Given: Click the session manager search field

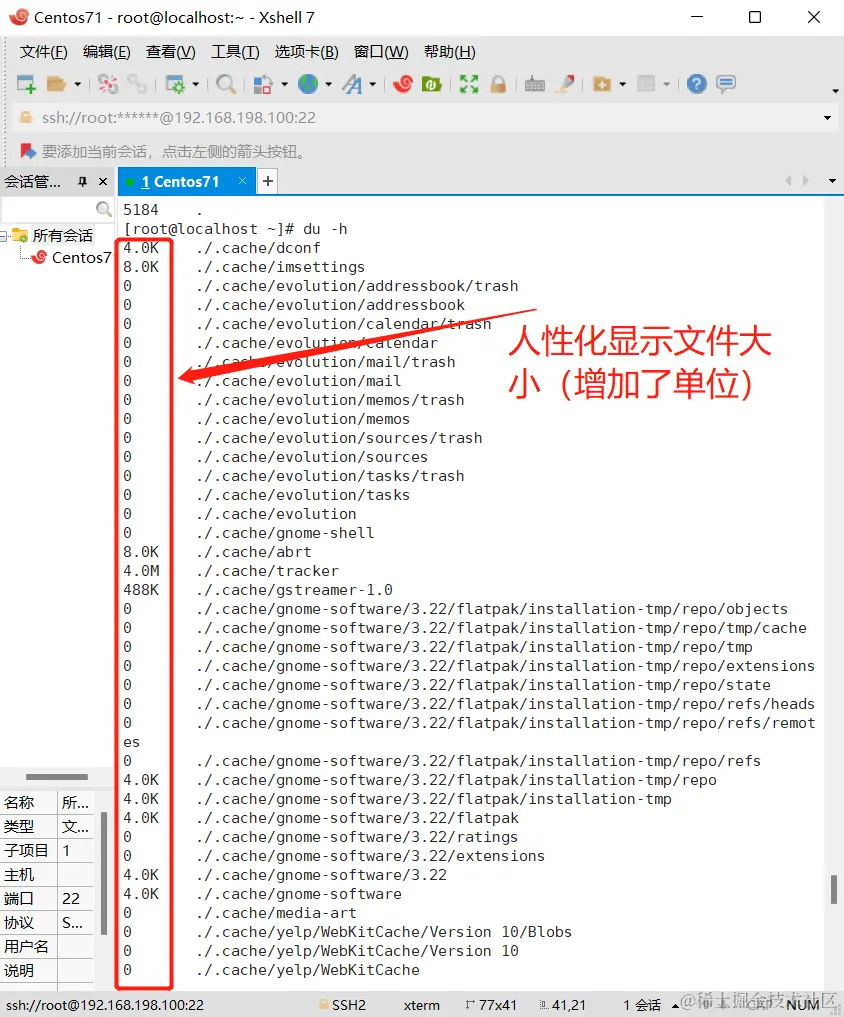Looking at the screenshot, I should pos(48,209).
